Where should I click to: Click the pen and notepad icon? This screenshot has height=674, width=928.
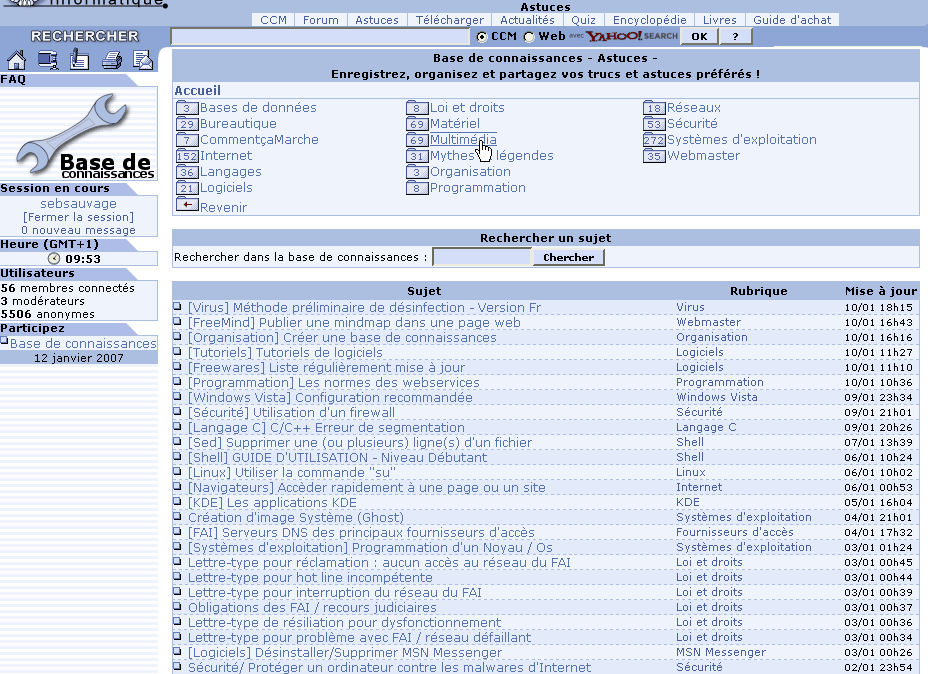click(x=79, y=60)
